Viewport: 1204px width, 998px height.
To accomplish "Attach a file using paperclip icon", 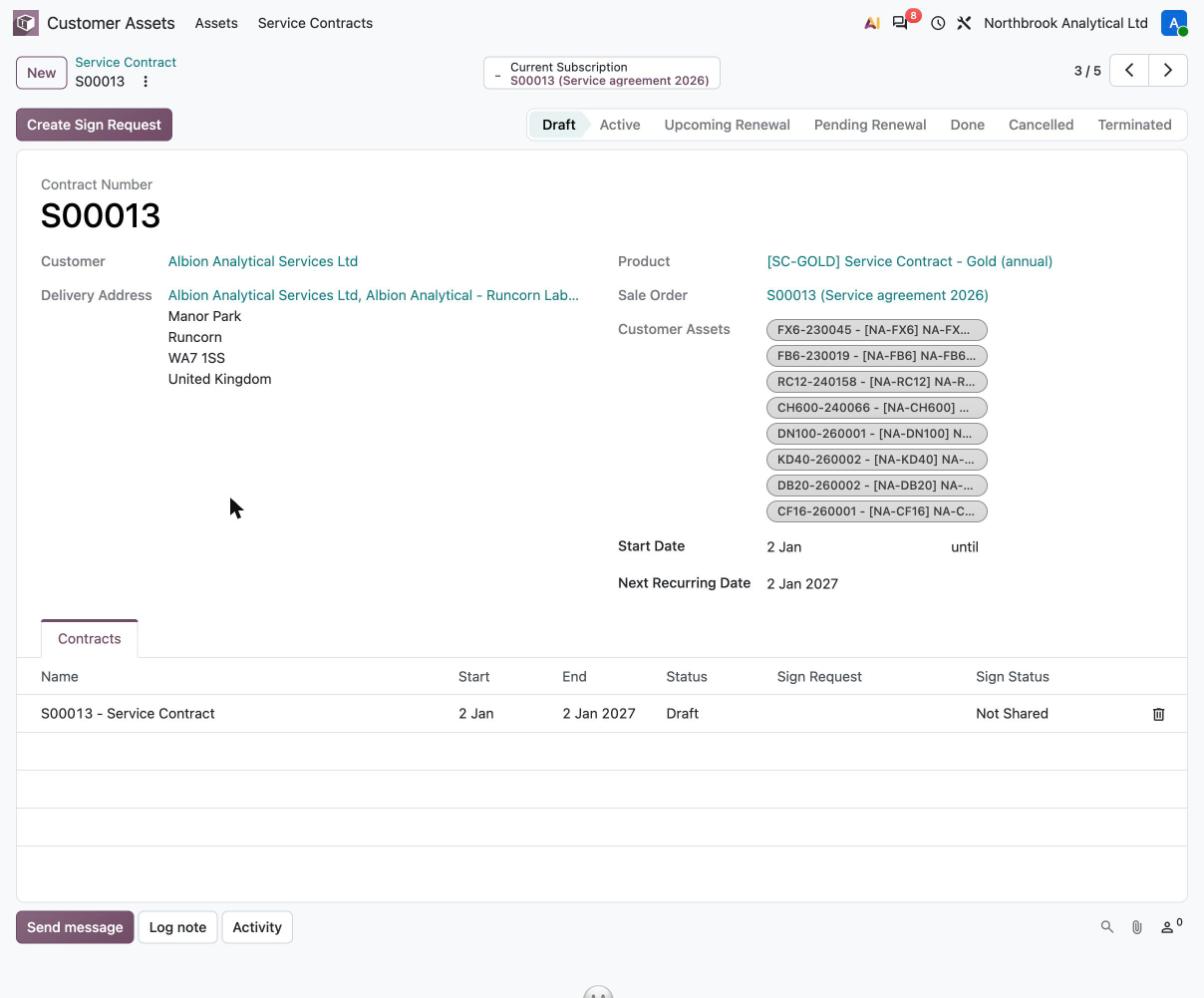I will pyautogui.click(x=1137, y=927).
